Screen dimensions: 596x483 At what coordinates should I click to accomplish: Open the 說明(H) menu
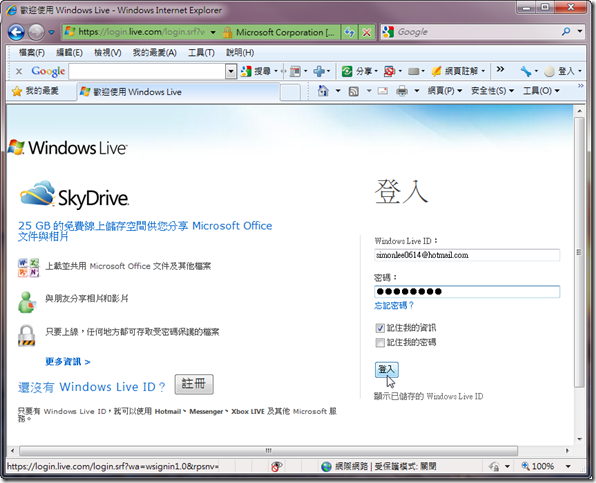tap(240, 52)
